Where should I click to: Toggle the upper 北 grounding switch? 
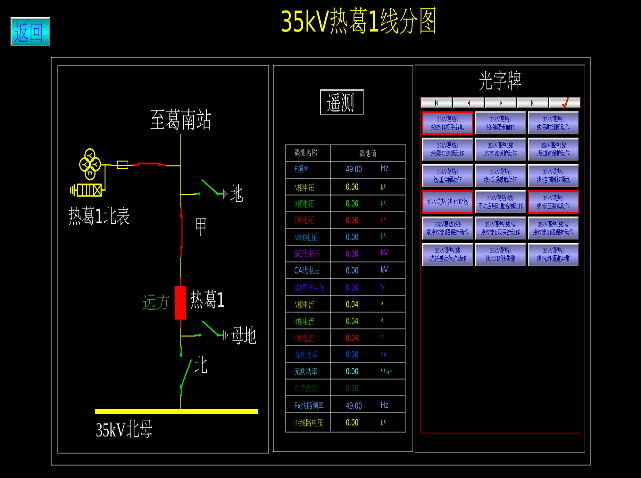click(213, 188)
